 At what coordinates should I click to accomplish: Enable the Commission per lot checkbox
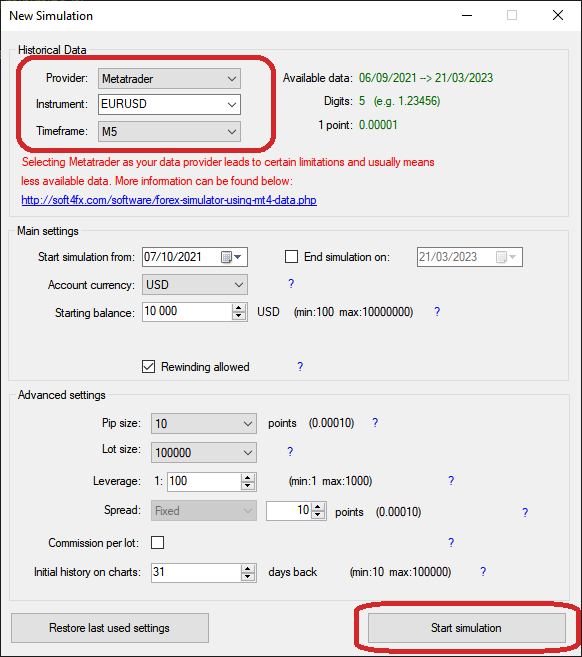click(158, 542)
